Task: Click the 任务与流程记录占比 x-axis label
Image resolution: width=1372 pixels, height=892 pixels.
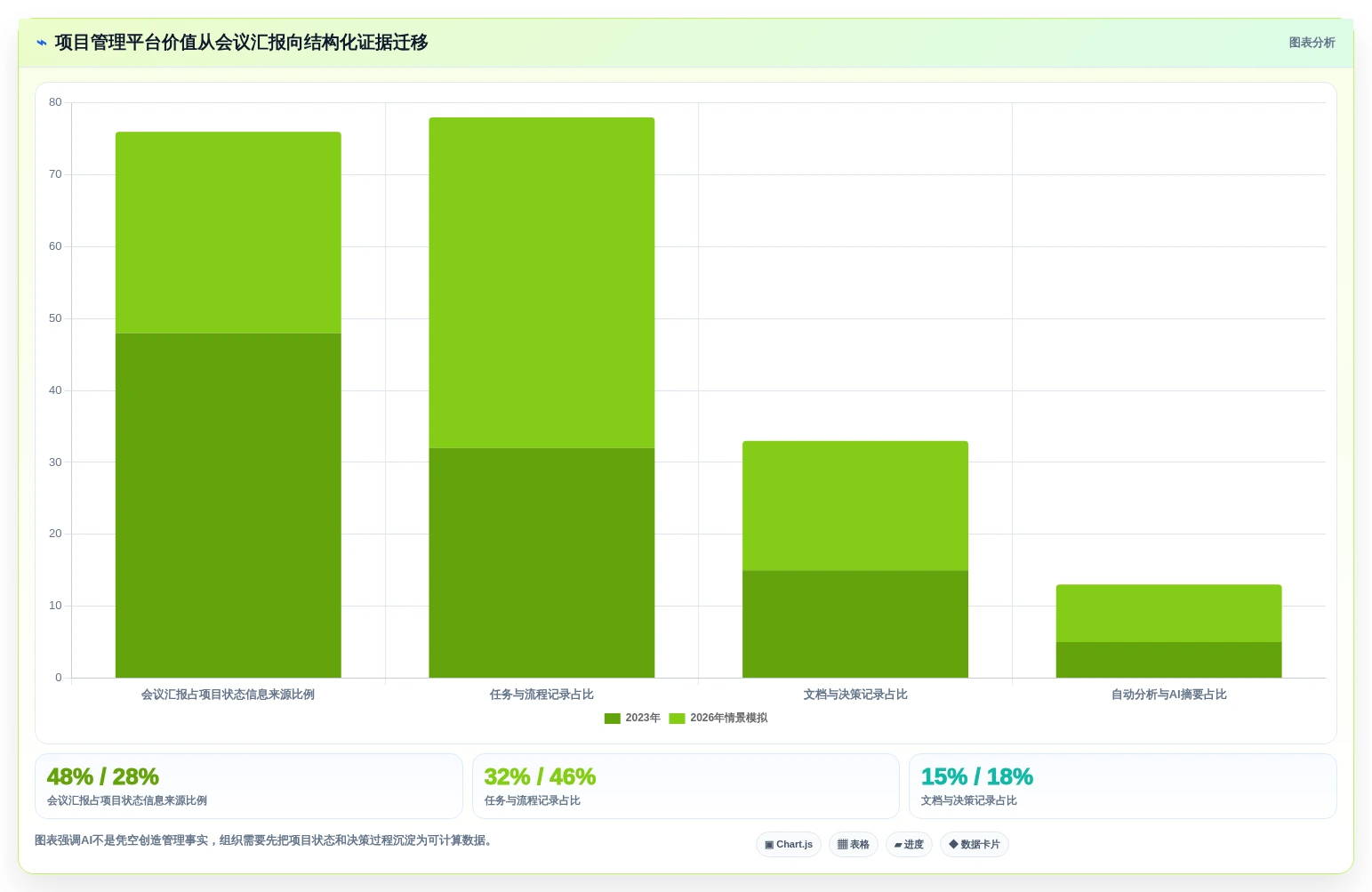Action: [542, 695]
